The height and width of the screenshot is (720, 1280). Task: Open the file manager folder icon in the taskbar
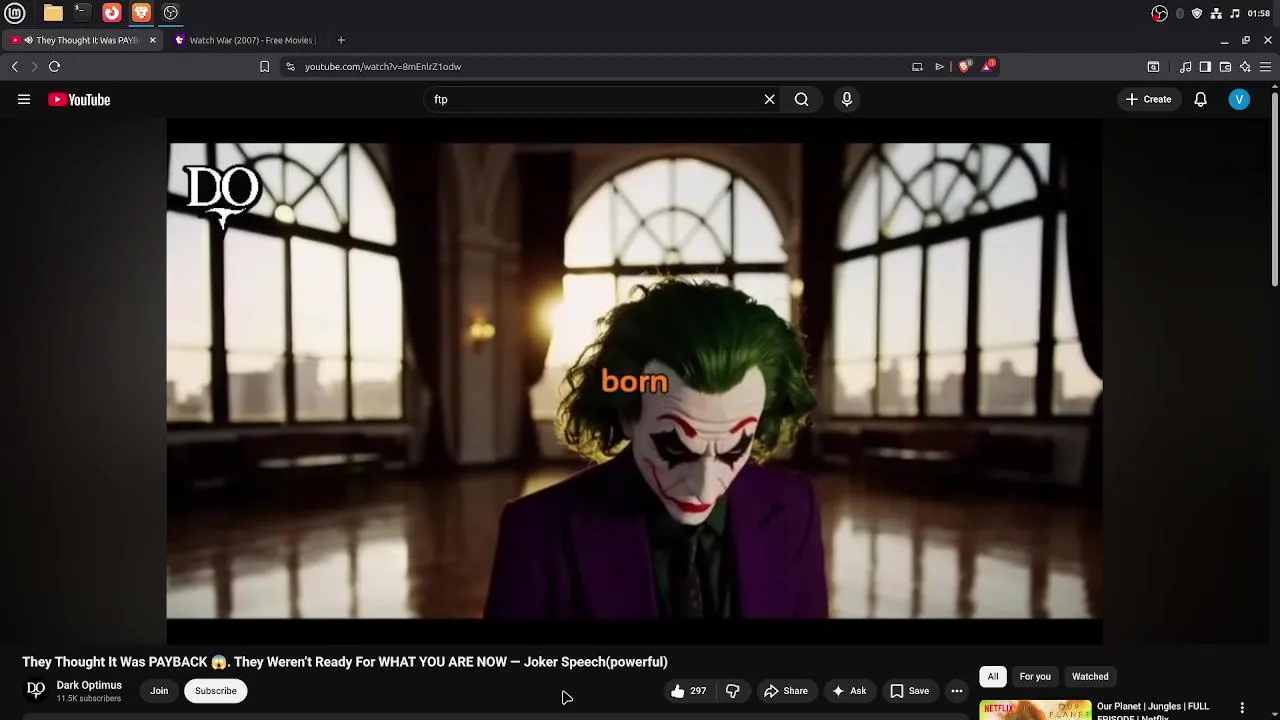click(x=53, y=13)
